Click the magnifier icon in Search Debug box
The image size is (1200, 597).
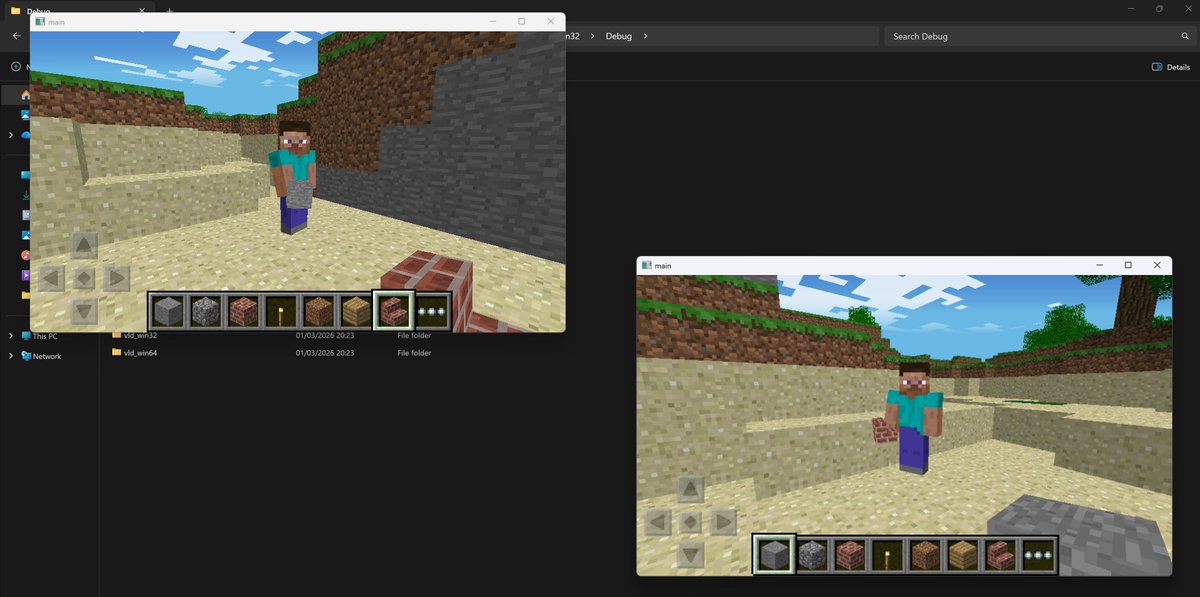pos(1185,36)
